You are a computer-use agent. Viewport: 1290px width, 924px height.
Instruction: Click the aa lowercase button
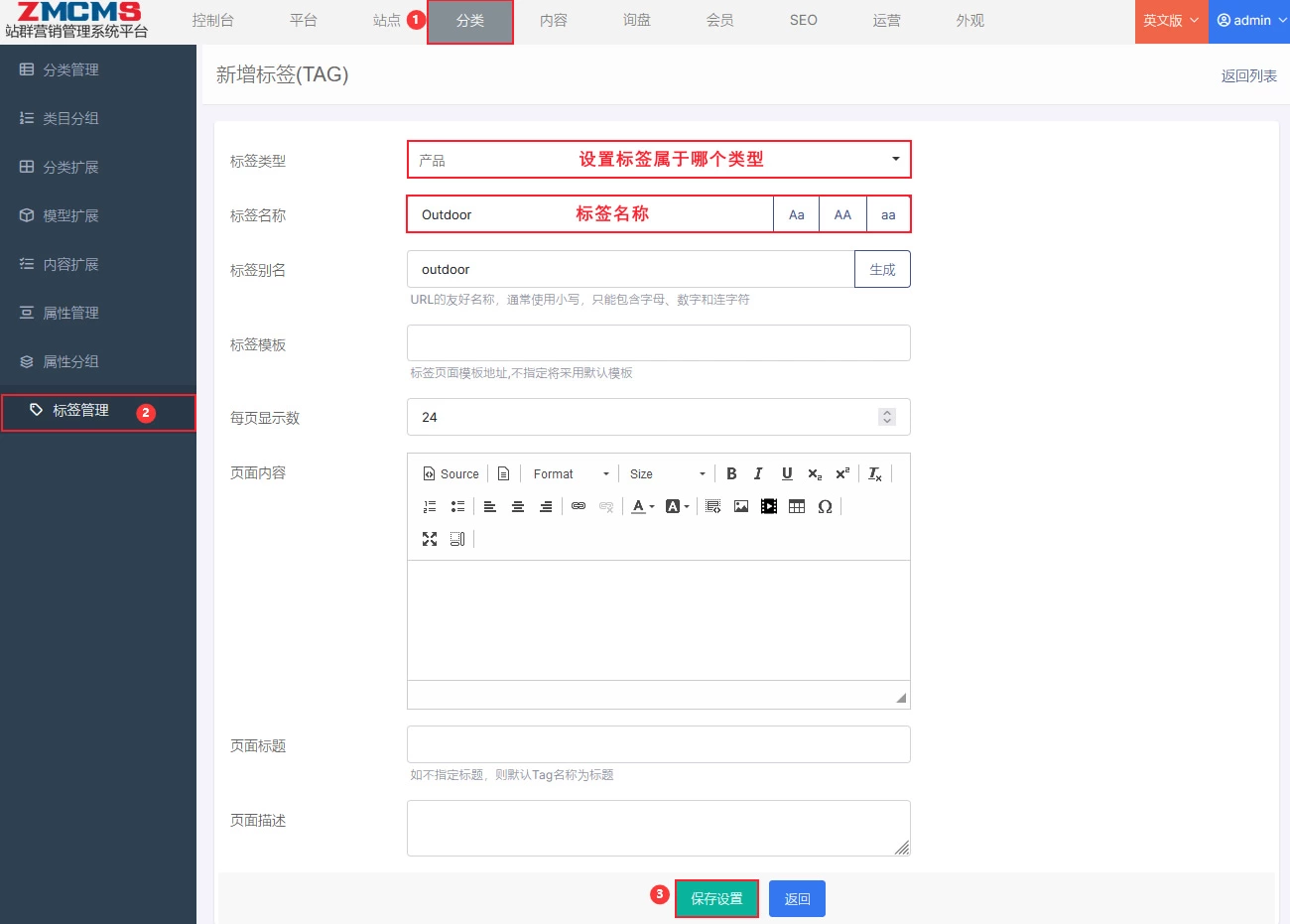tap(888, 215)
